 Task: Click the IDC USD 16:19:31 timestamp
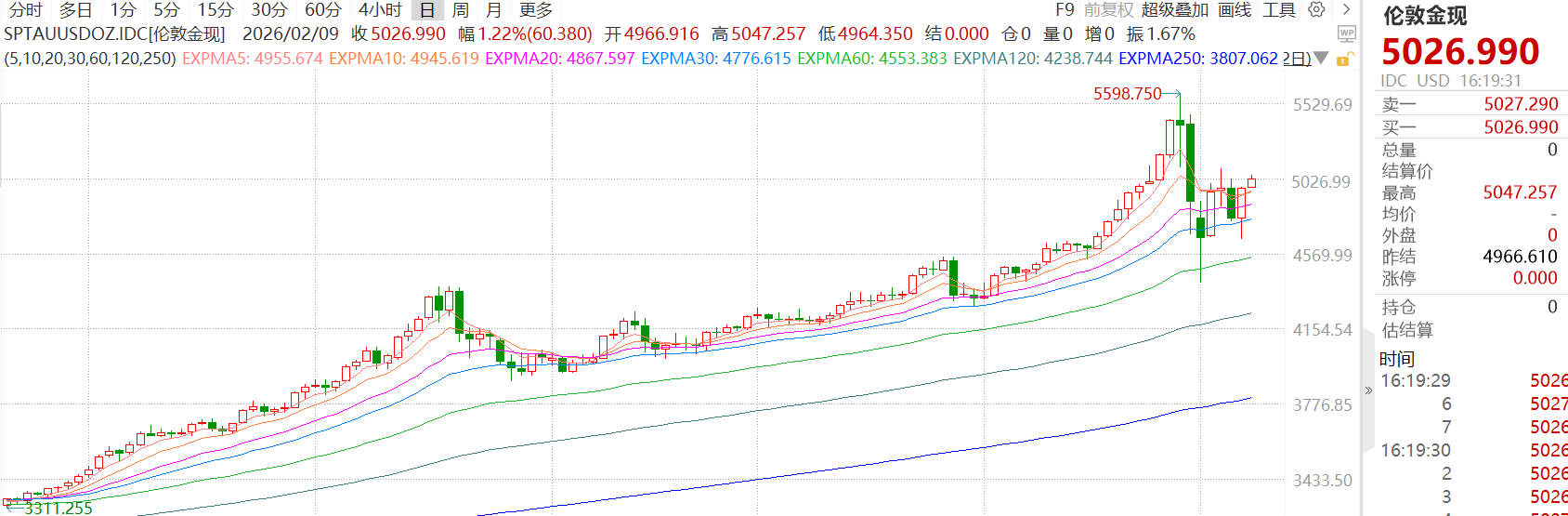point(1451,81)
